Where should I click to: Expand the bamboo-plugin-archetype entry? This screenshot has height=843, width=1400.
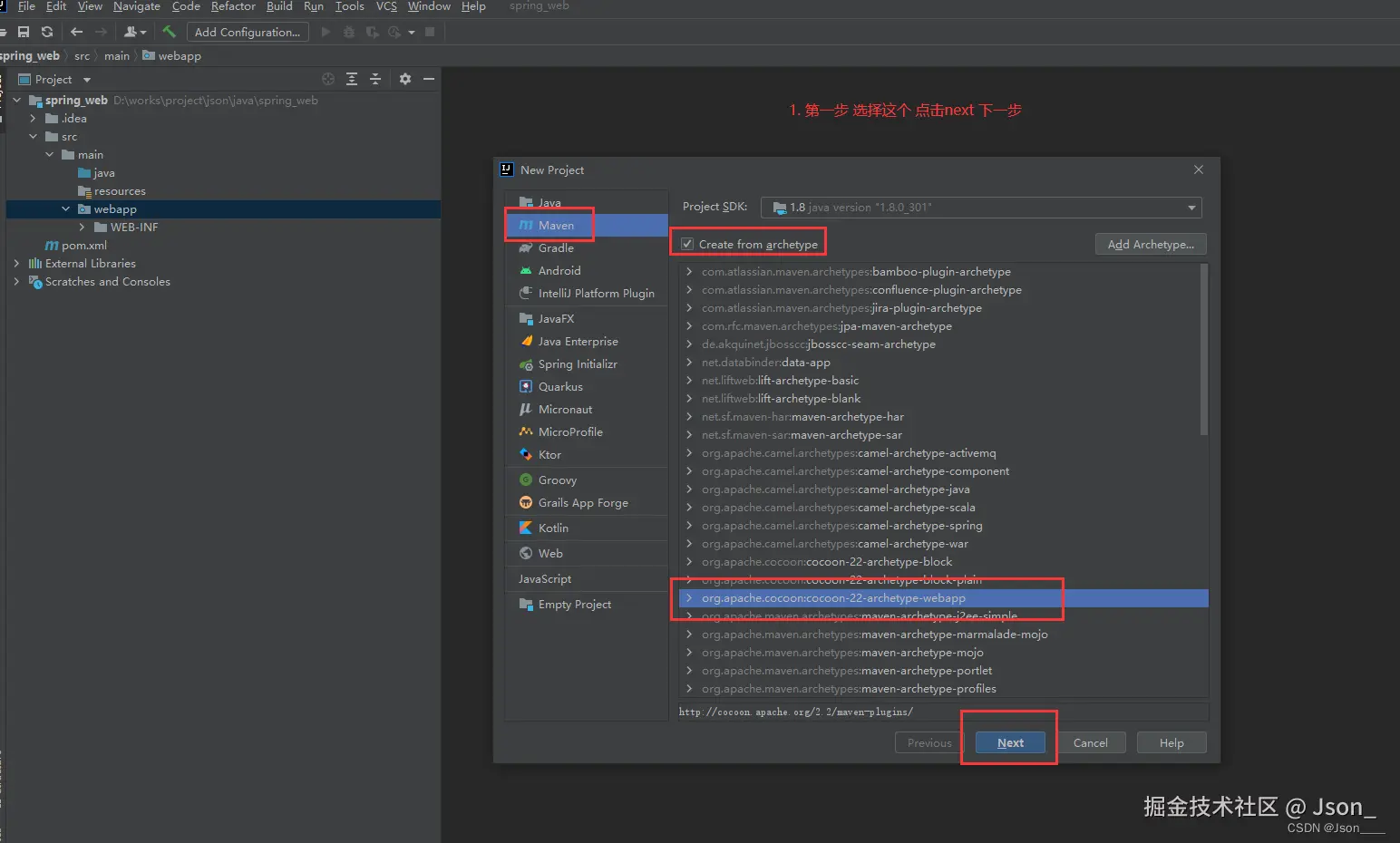point(689,271)
